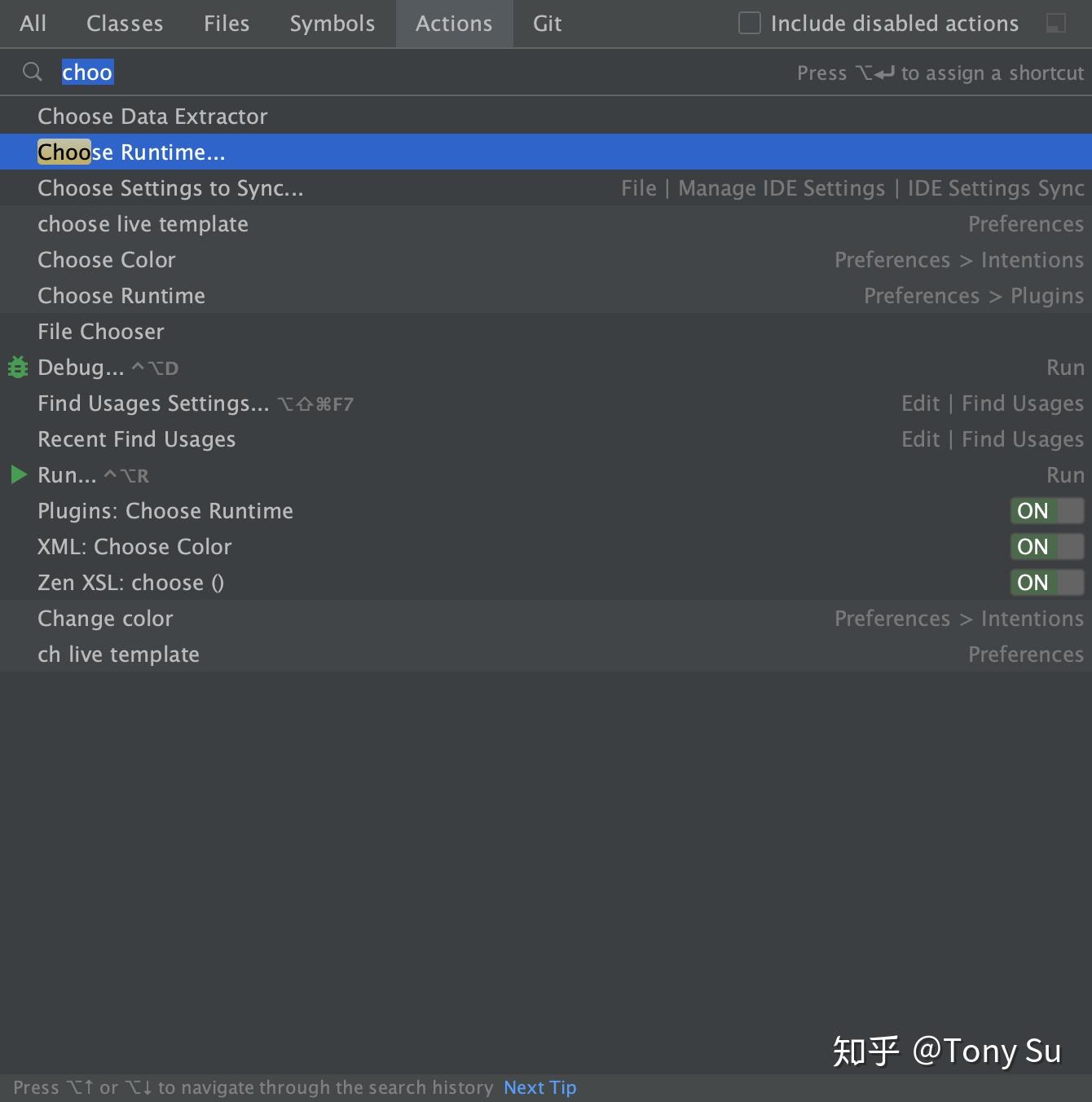Screen dimensions: 1092x1102
Task: Select the File Chooser action
Action: 100,331
